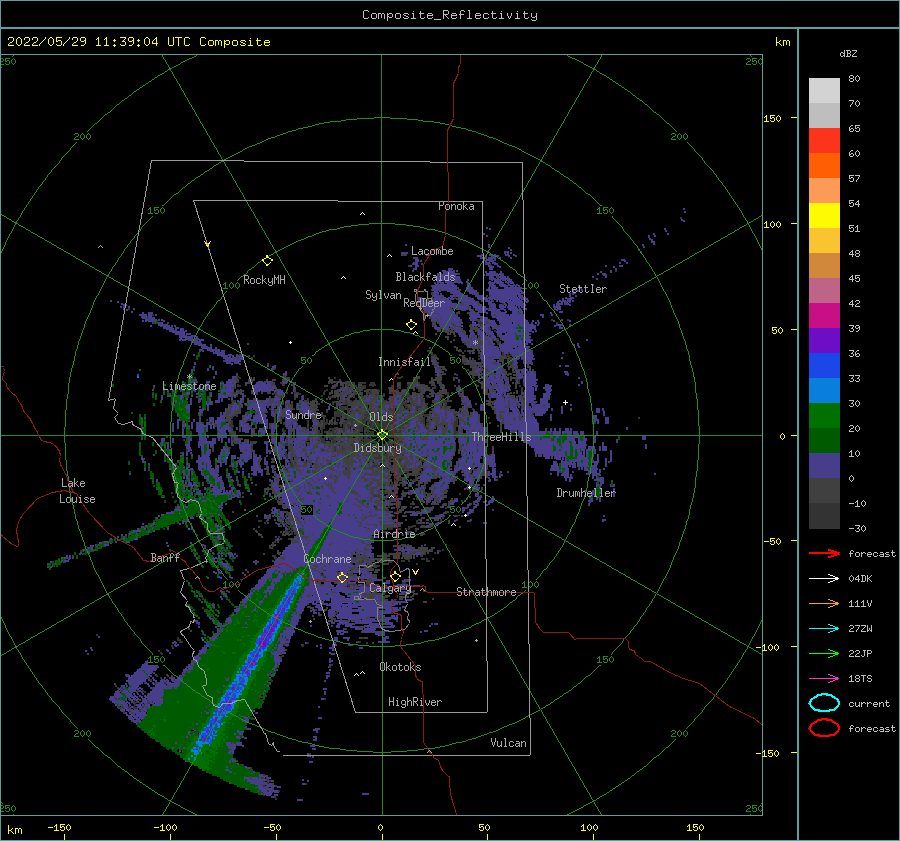Click the Drumheller town label

point(586,493)
